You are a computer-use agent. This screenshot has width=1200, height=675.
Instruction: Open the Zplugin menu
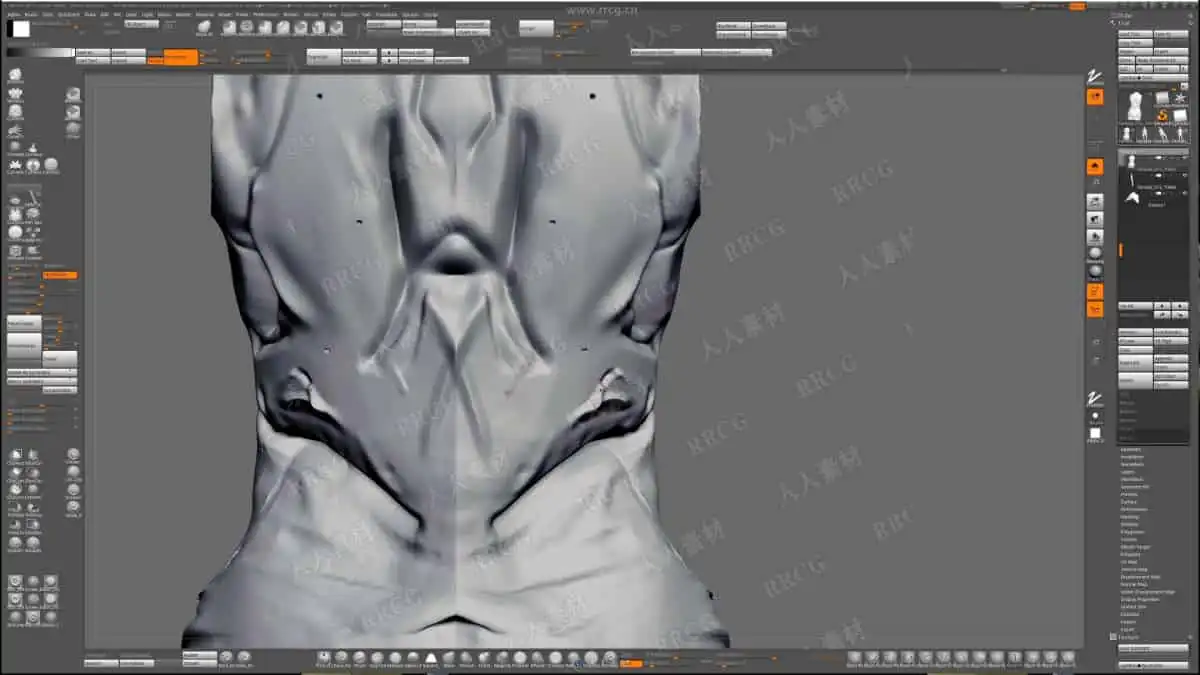[409, 15]
